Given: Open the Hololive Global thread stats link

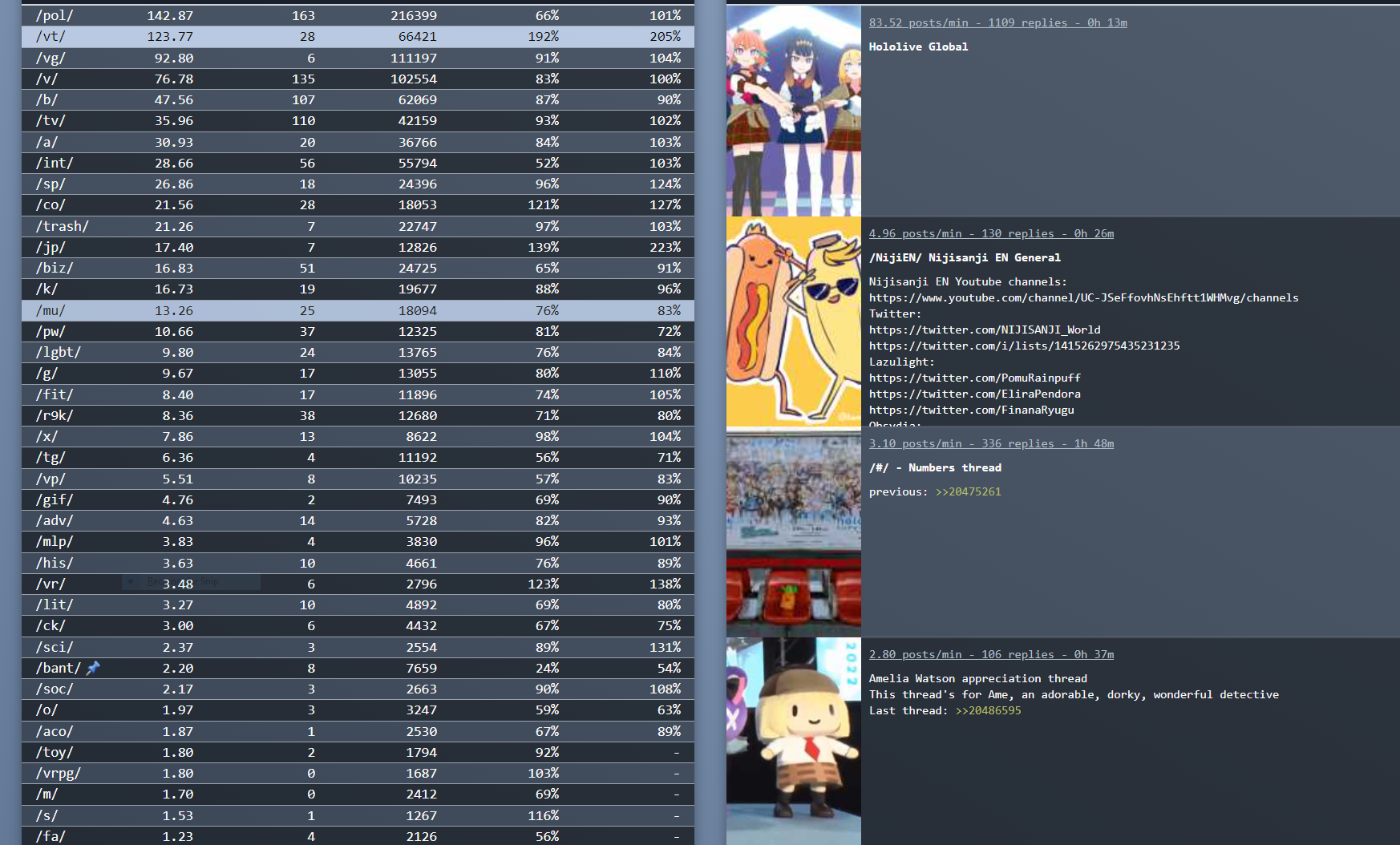Looking at the screenshot, I should (x=997, y=22).
